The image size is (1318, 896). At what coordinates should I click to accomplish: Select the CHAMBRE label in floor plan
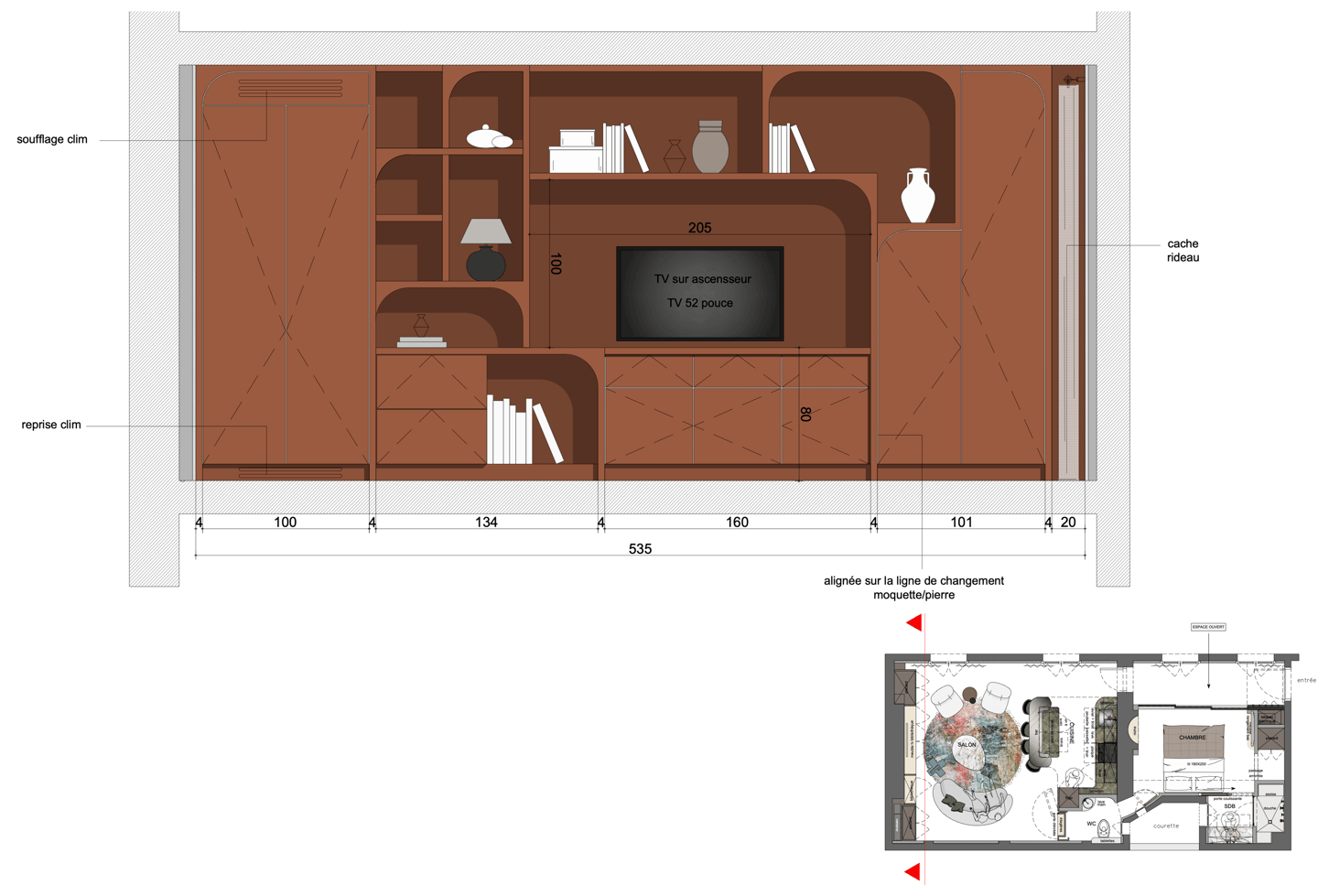tap(1192, 738)
